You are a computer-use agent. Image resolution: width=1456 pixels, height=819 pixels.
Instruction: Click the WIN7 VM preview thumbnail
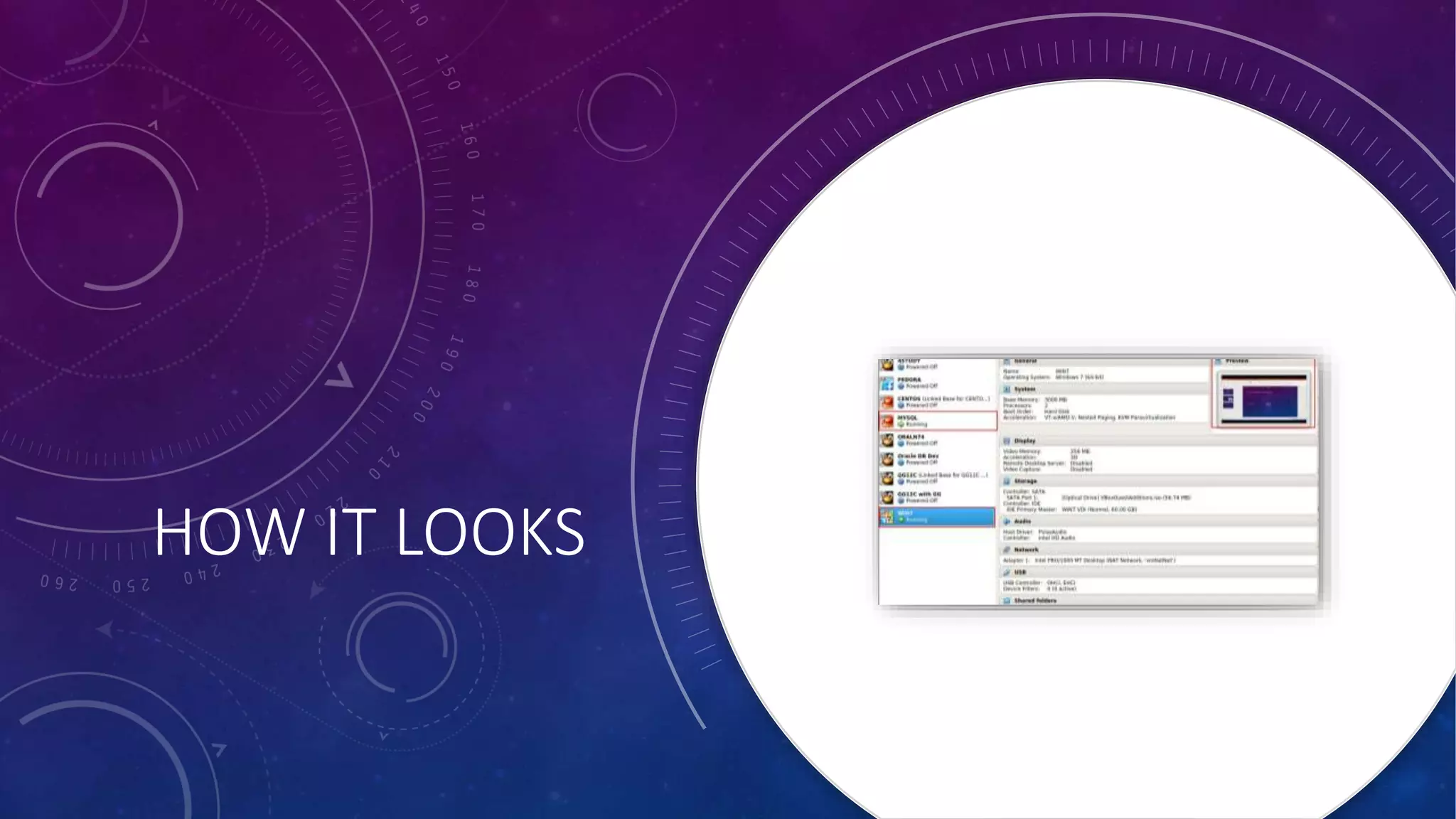1263,400
